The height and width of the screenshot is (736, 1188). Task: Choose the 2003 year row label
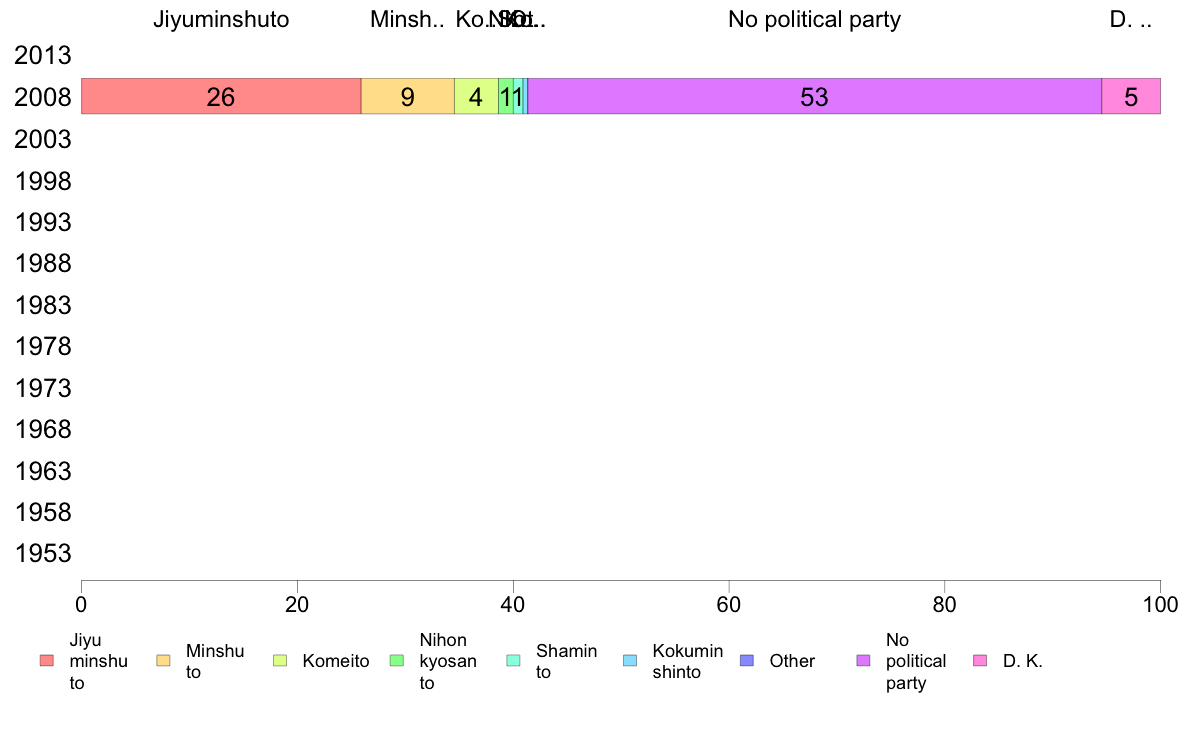[42, 139]
